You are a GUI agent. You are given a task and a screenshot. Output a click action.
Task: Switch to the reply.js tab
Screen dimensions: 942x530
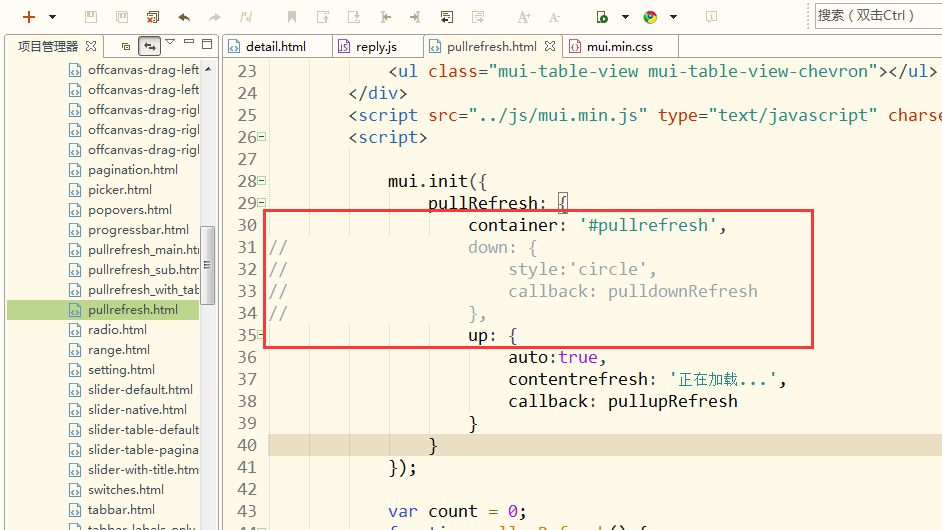tap(378, 46)
